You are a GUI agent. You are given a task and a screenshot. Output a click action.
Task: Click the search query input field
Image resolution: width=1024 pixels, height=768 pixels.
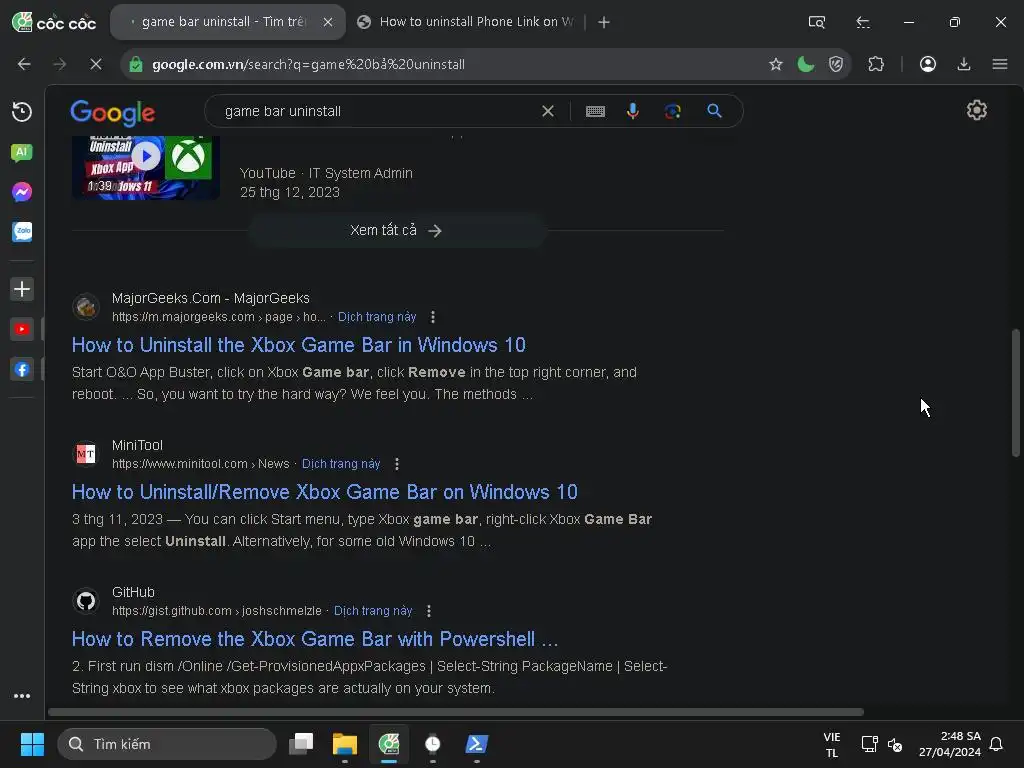tap(379, 112)
